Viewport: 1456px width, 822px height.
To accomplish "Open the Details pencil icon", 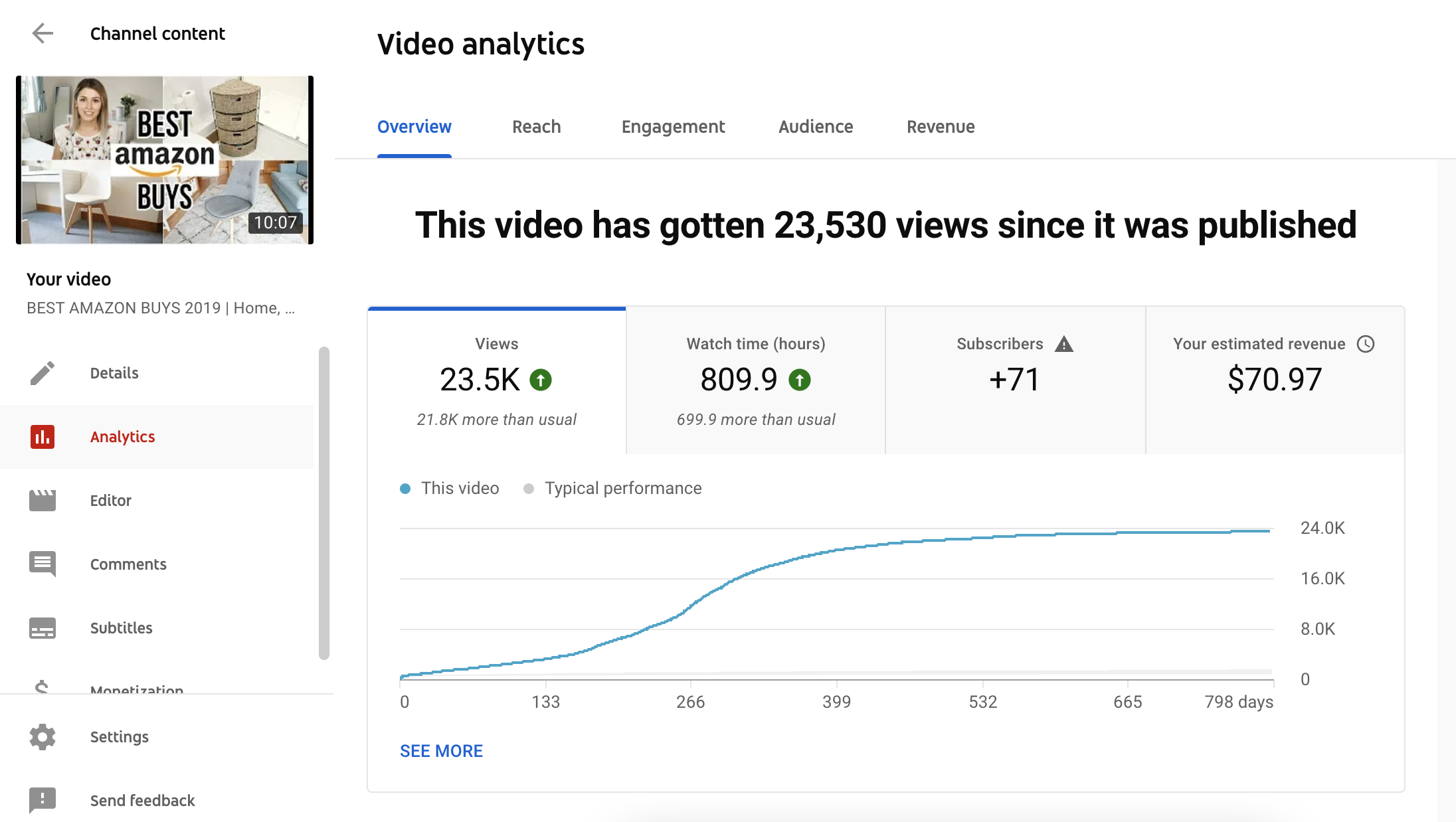I will tap(43, 373).
